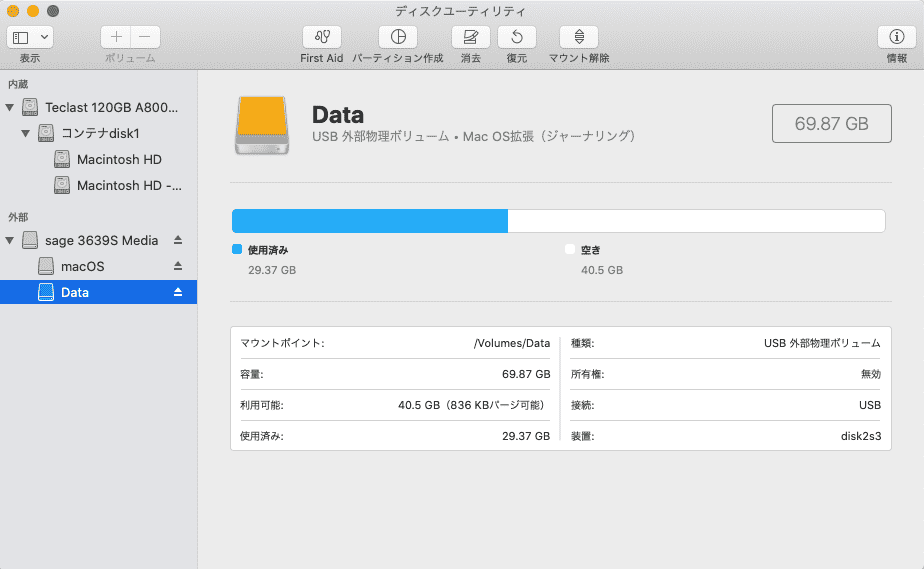Eject the Data volume

[178, 292]
